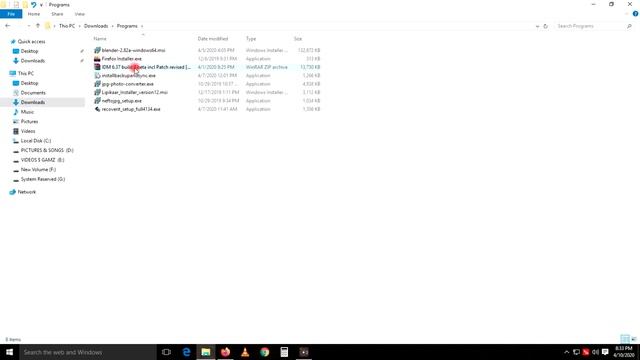Select the recoverit_setup_full4134.exe file
The image size is (640, 360).
[x=131, y=109]
